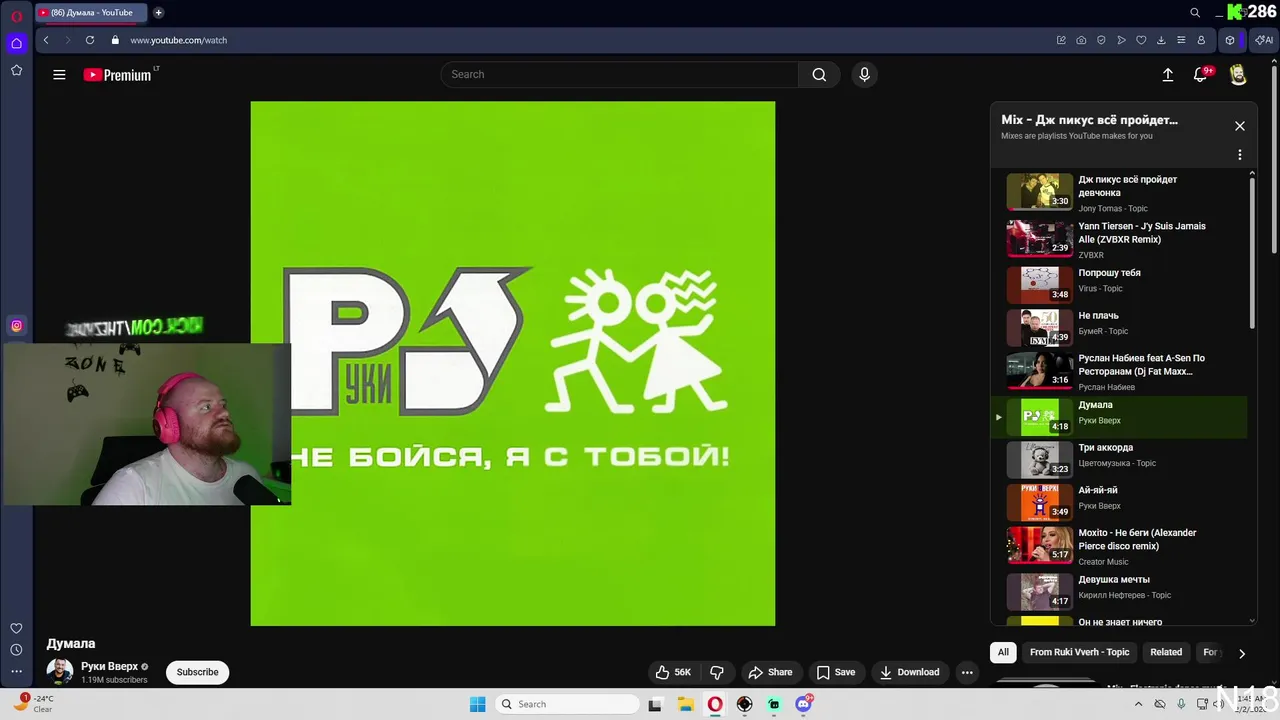Show more filter chips with right arrow
Image resolution: width=1280 pixels, height=720 pixels.
pyautogui.click(x=1242, y=653)
